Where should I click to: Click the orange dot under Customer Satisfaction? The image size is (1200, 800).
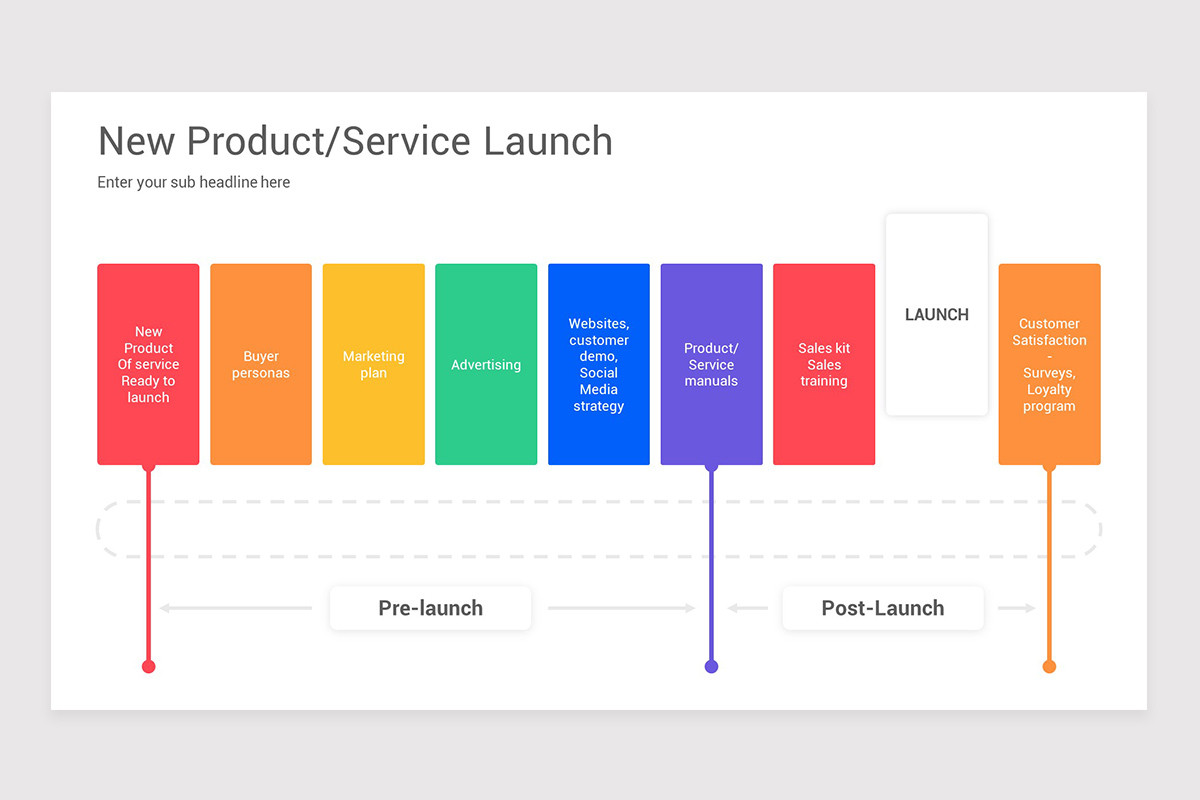(1049, 665)
